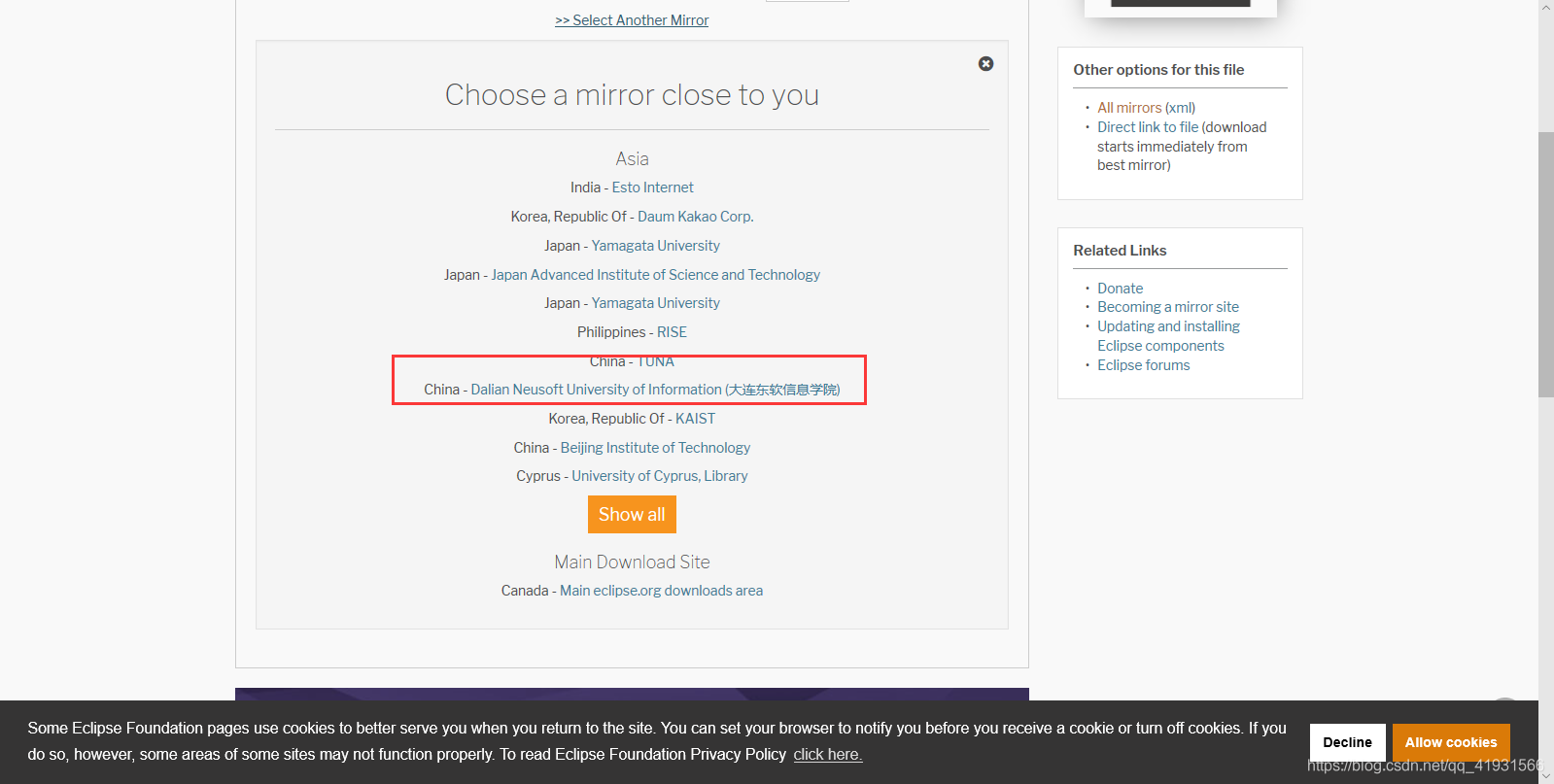1554x784 pixels.
Task: Click the vertical scrollbar thumb
Action: 1546,264
